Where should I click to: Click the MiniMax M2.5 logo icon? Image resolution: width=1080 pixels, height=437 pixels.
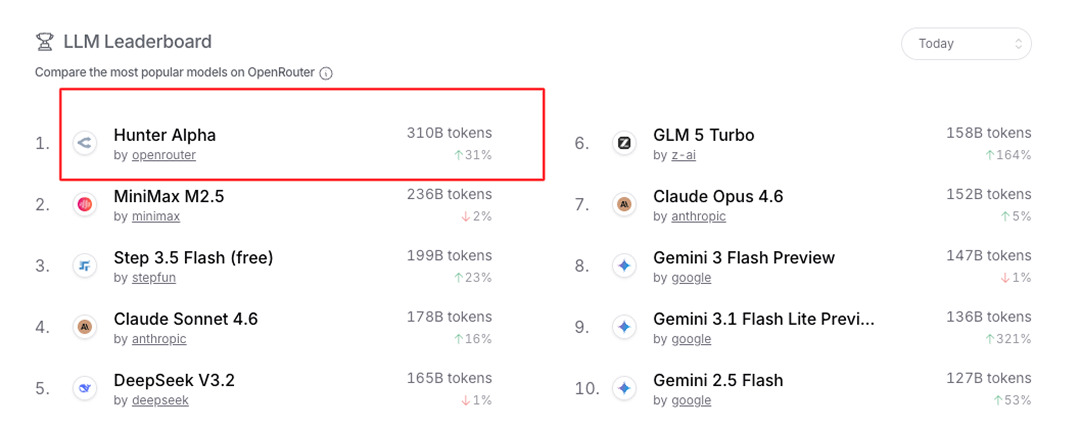click(85, 205)
